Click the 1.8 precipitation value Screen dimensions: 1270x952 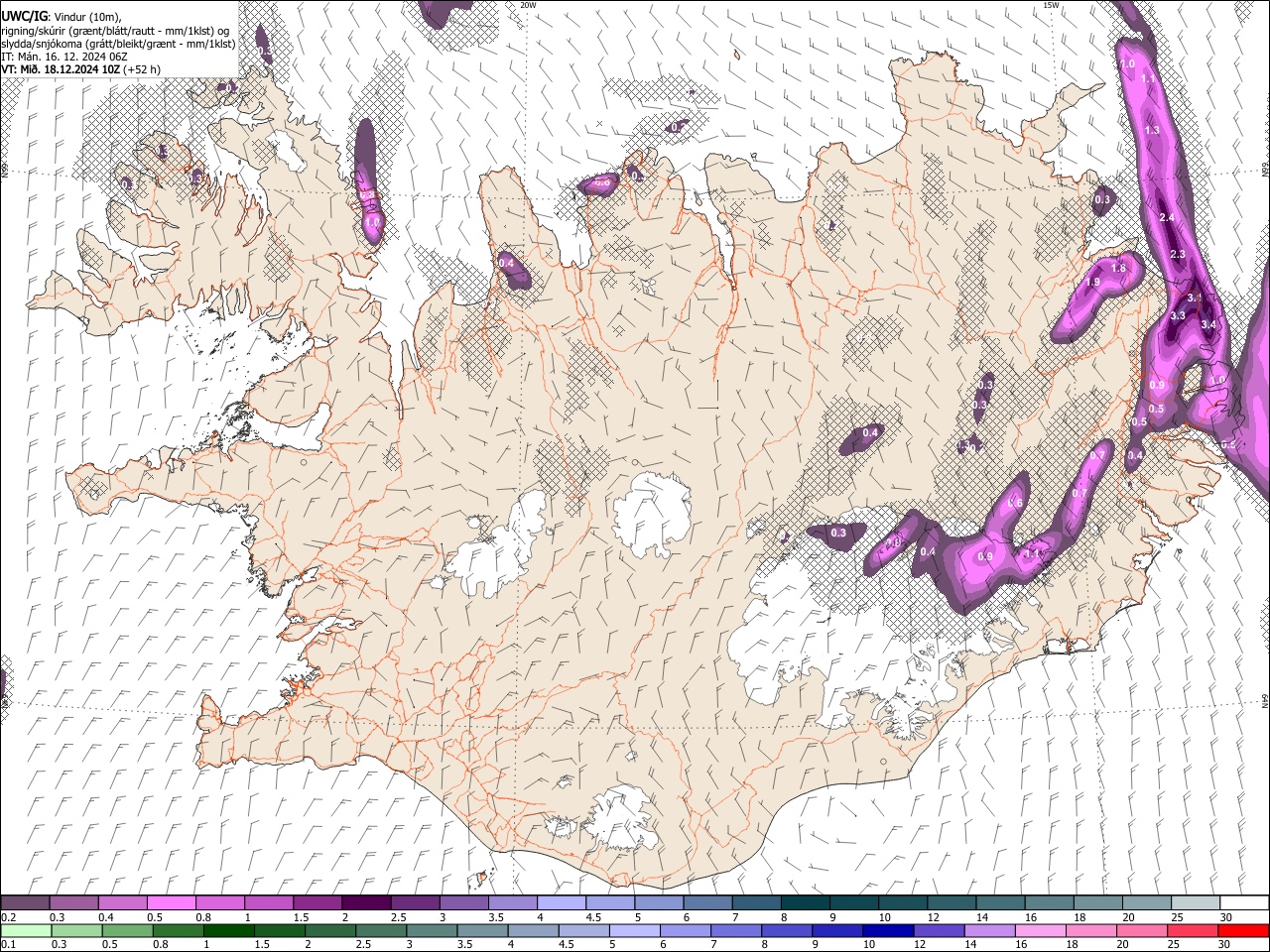[x=1118, y=269]
